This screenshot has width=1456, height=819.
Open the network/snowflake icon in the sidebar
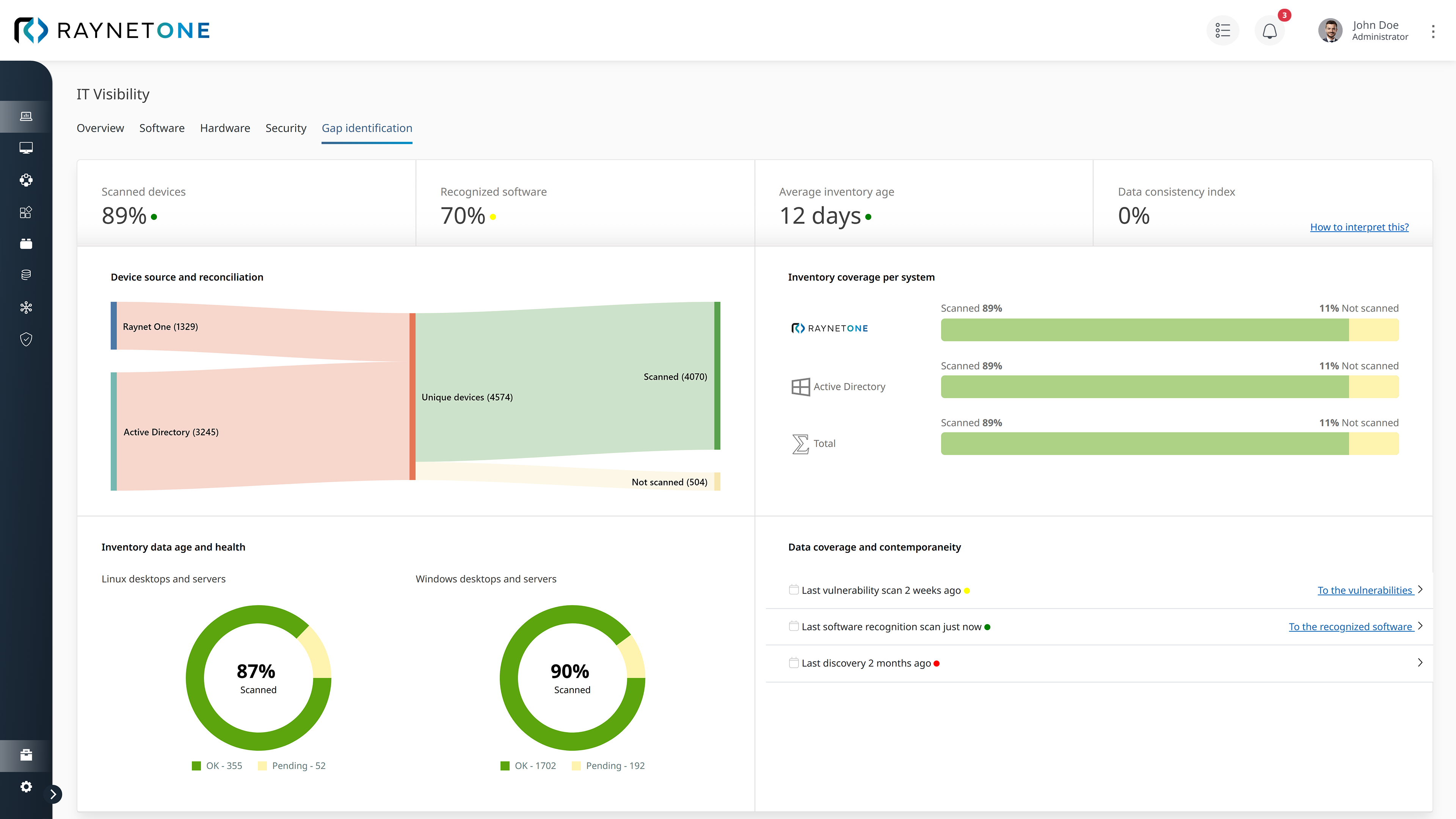(26, 307)
